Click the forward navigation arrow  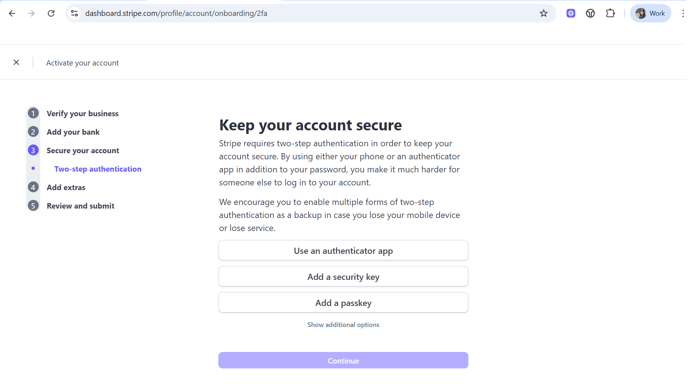tap(31, 13)
